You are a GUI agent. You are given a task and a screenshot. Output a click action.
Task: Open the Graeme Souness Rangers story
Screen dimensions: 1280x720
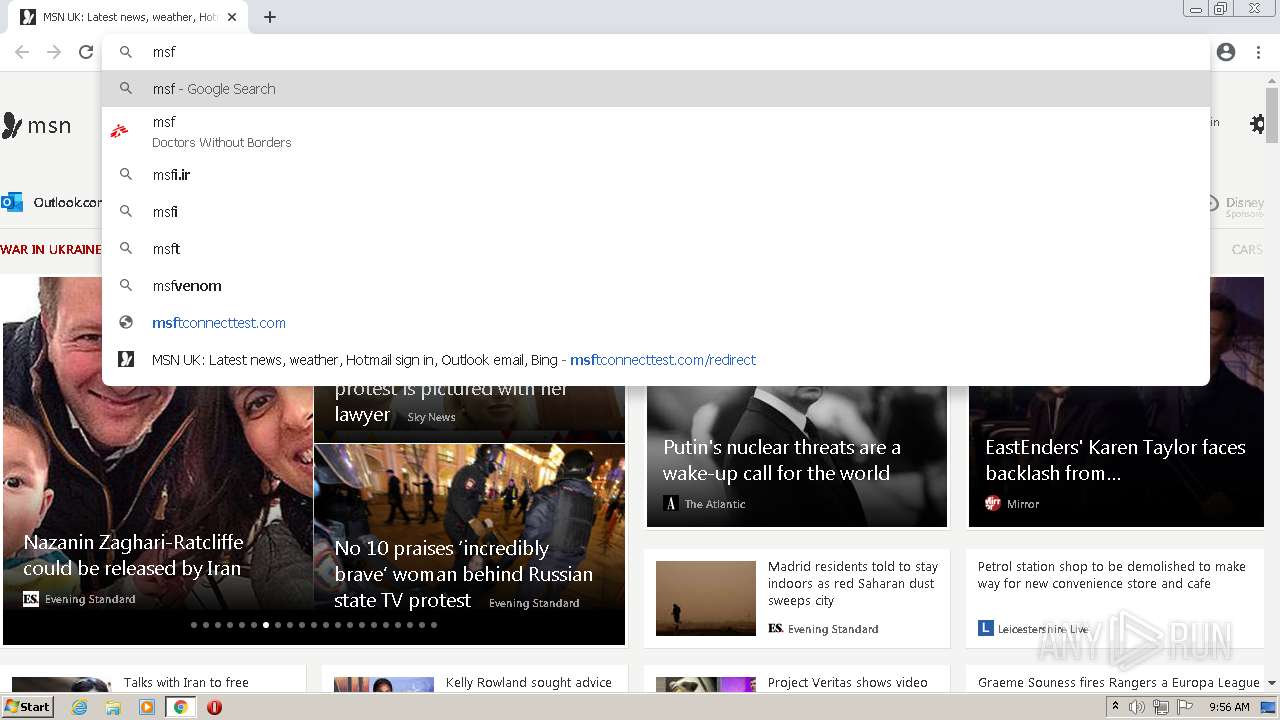click(1118, 683)
